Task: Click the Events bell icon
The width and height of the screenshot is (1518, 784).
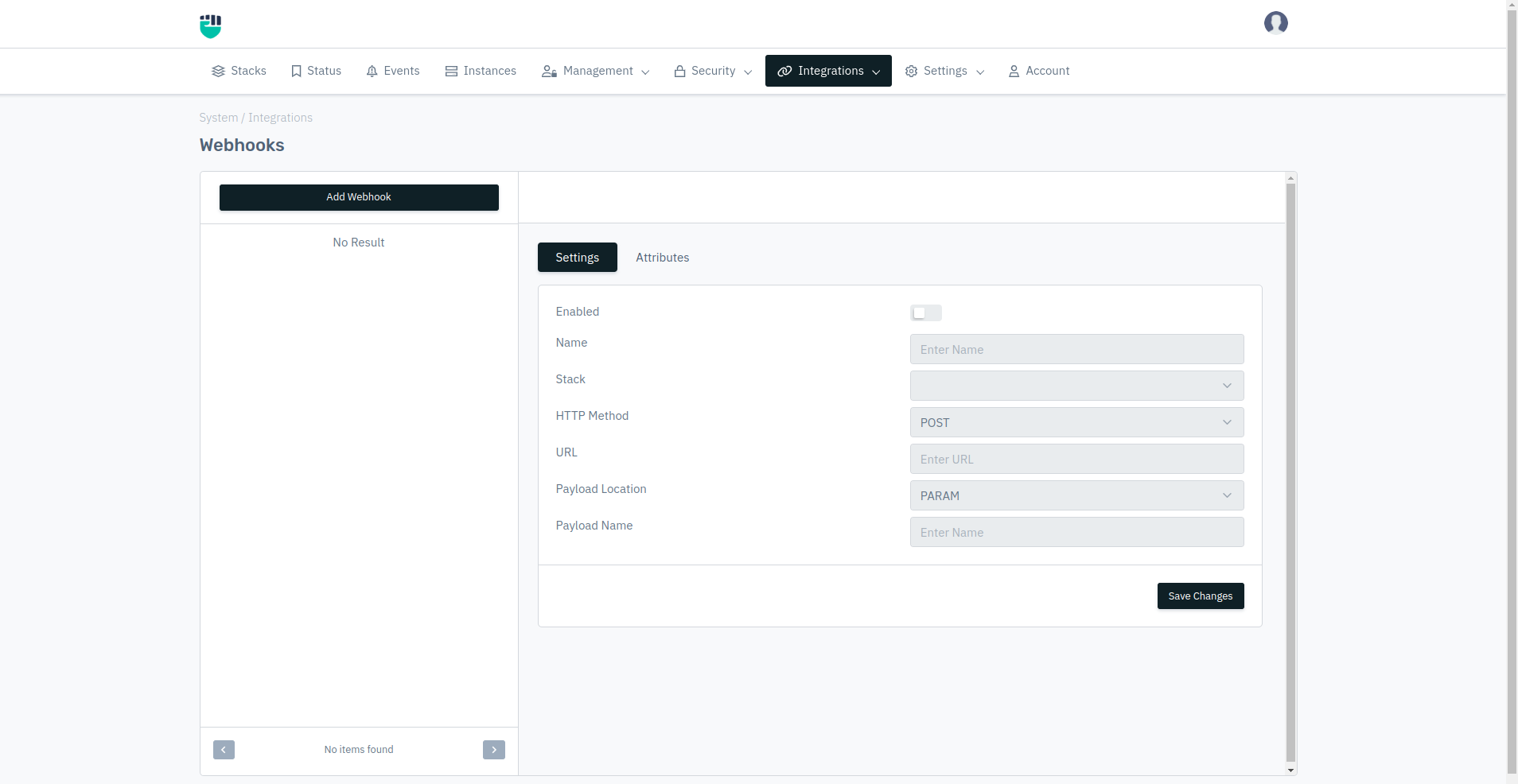Action: pyautogui.click(x=372, y=72)
